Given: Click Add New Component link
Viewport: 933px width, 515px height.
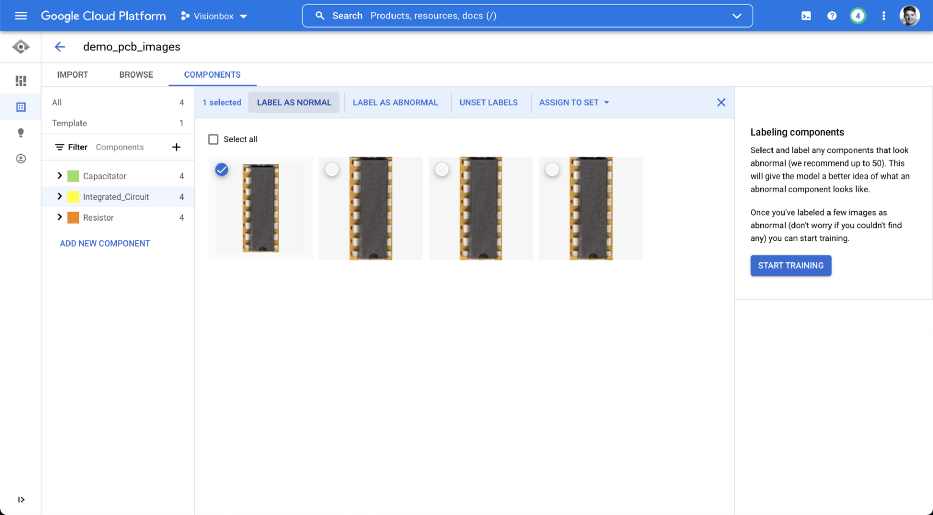Looking at the screenshot, I should [105, 243].
